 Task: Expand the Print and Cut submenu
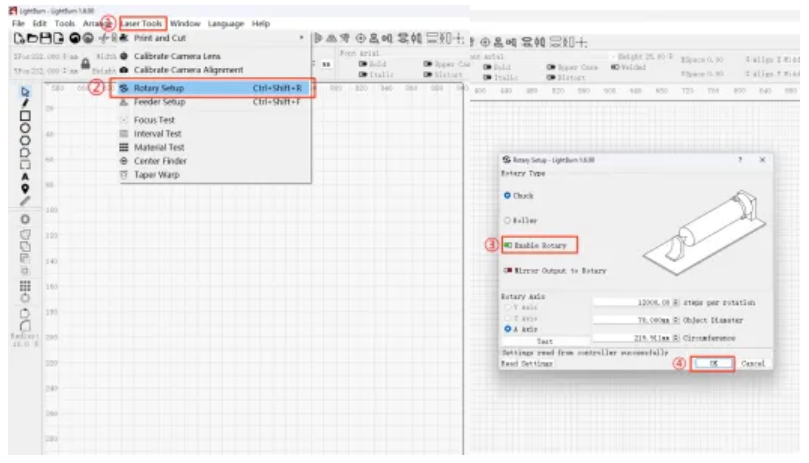point(301,38)
